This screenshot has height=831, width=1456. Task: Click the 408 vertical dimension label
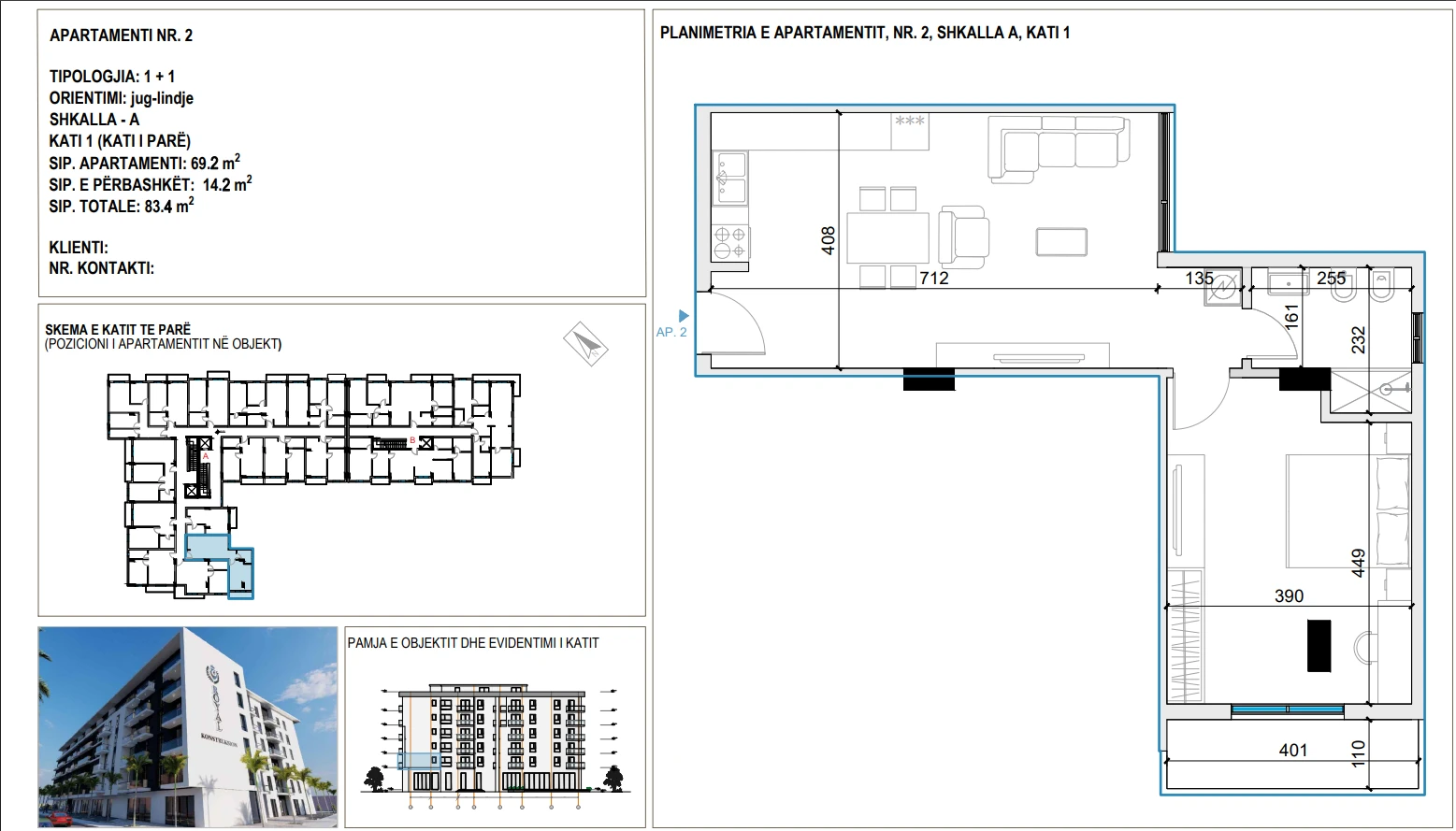(829, 240)
